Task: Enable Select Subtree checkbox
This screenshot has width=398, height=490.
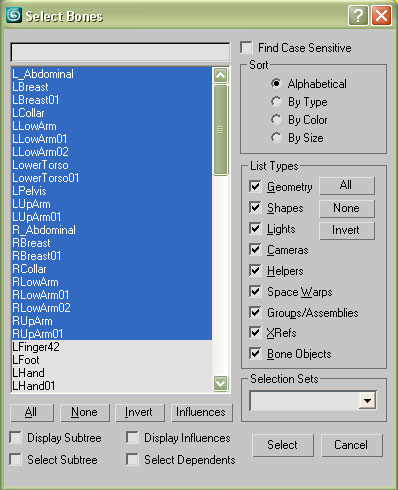Action: (16, 460)
